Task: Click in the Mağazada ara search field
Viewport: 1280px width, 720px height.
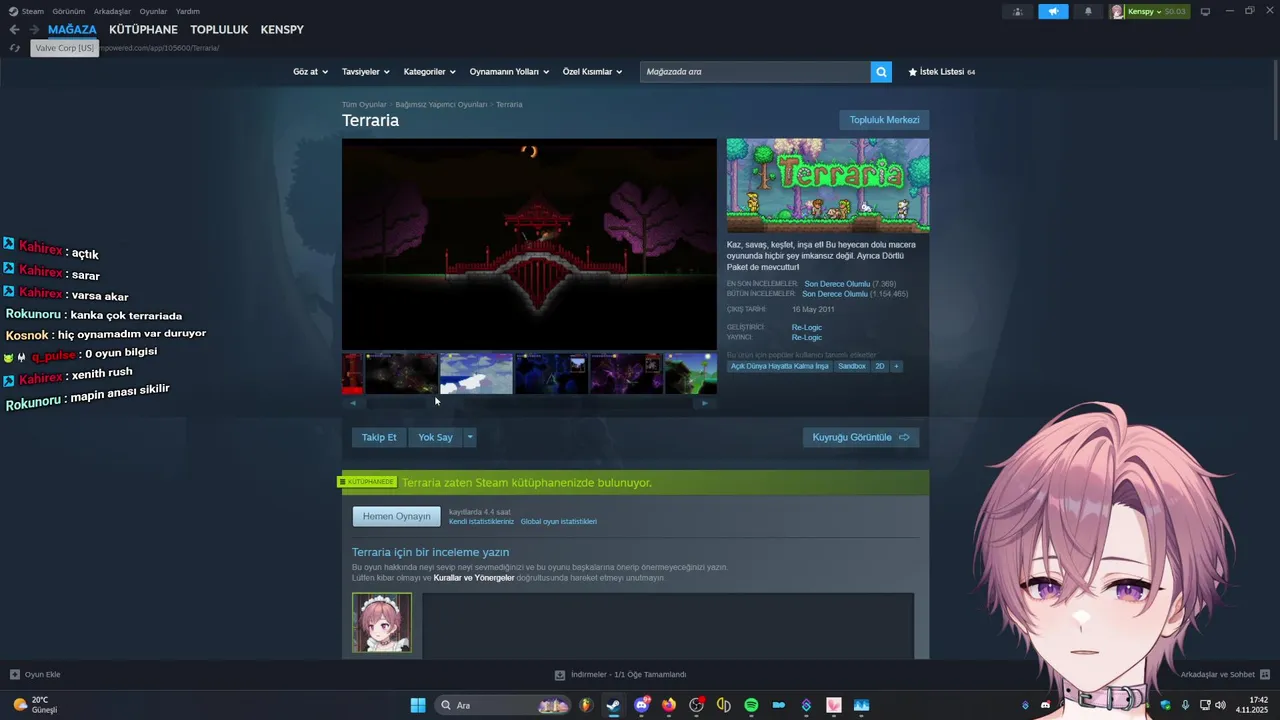Action: pyautogui.click(x=755, y=72)
